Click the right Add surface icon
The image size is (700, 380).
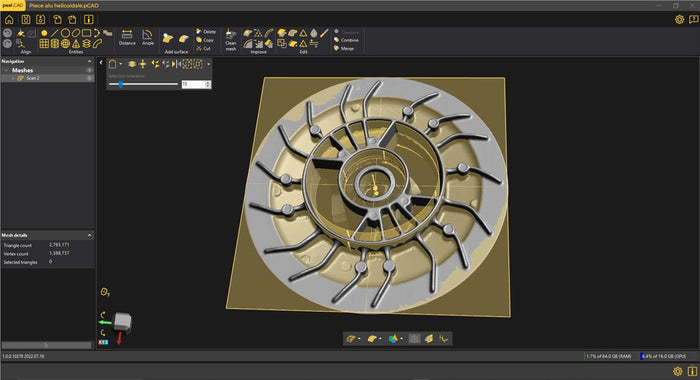tap(183, 38)
